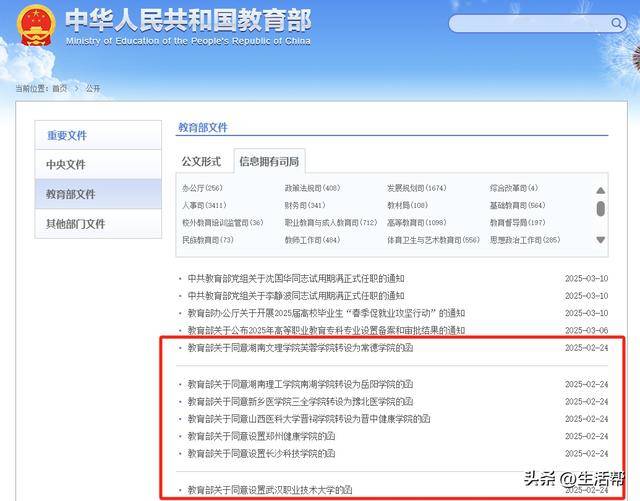Click the national emblem logo
Screen dimensions: 640x501
point(36,25)
